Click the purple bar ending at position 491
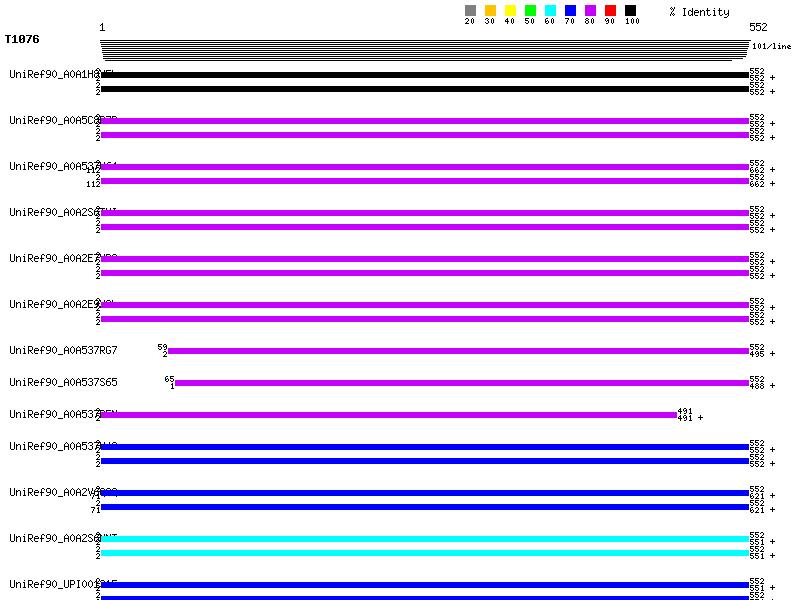 pos(388,415)
